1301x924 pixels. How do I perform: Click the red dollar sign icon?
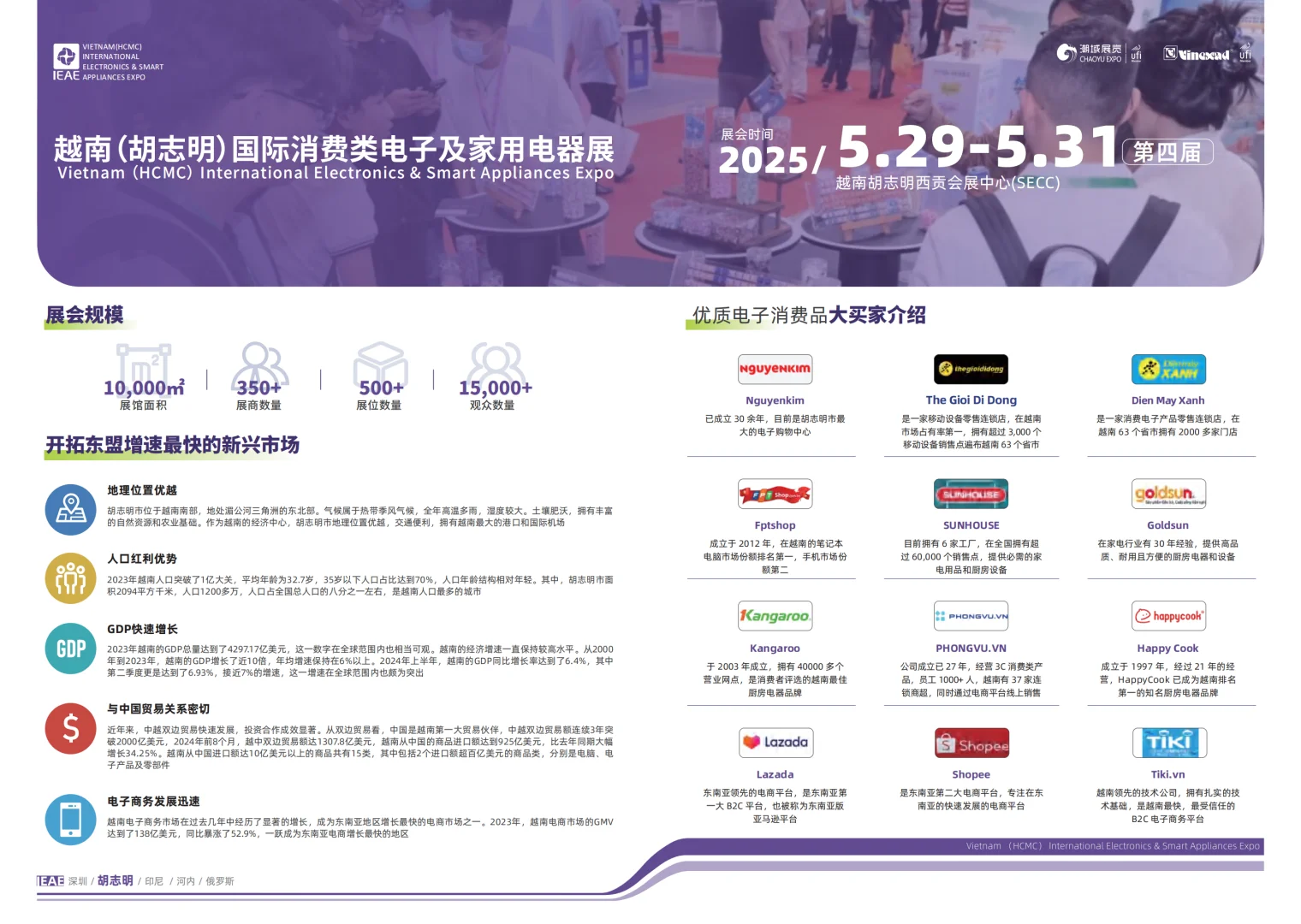coord(71,728)
